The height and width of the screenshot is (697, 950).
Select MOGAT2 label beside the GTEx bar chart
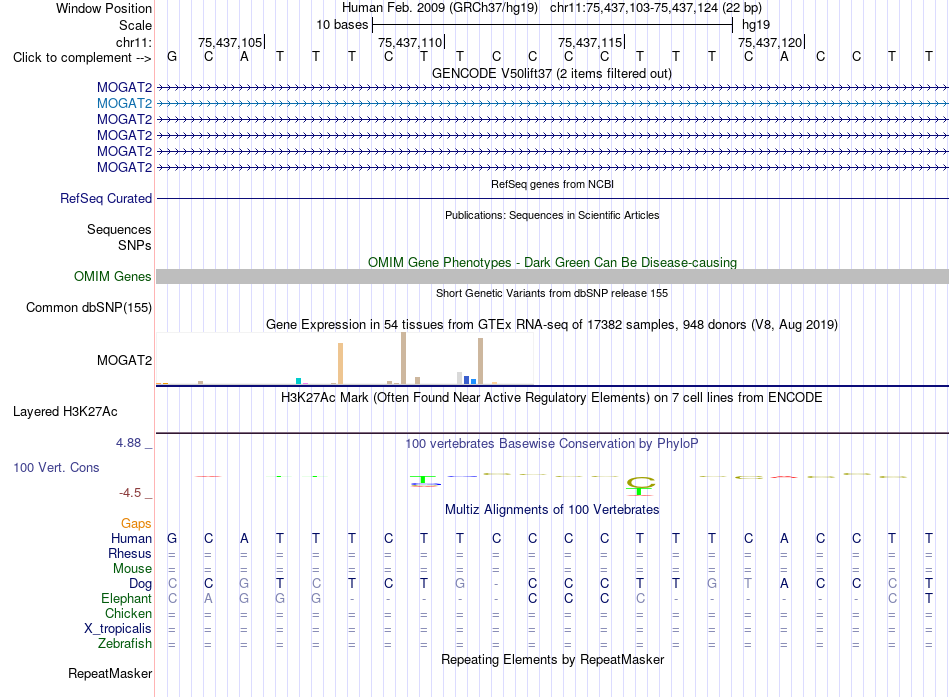tap(124, 361)
